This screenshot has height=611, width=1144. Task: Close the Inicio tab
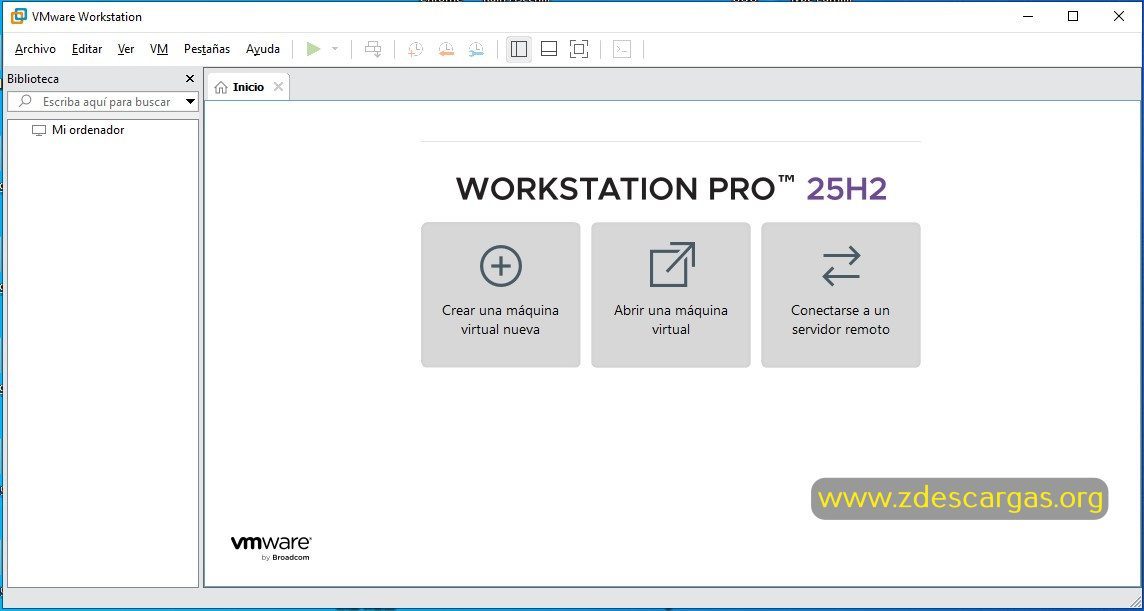(x=278, y=87)
